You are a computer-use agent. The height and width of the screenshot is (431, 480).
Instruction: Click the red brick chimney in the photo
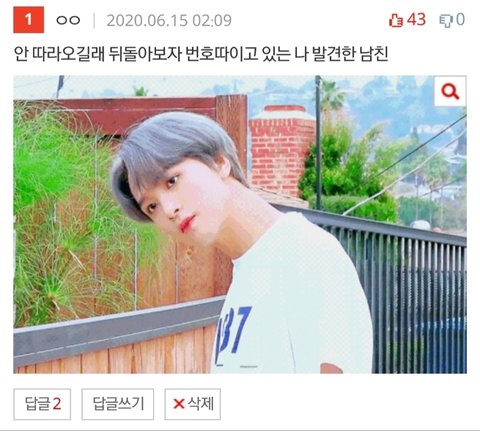[282, 150]
